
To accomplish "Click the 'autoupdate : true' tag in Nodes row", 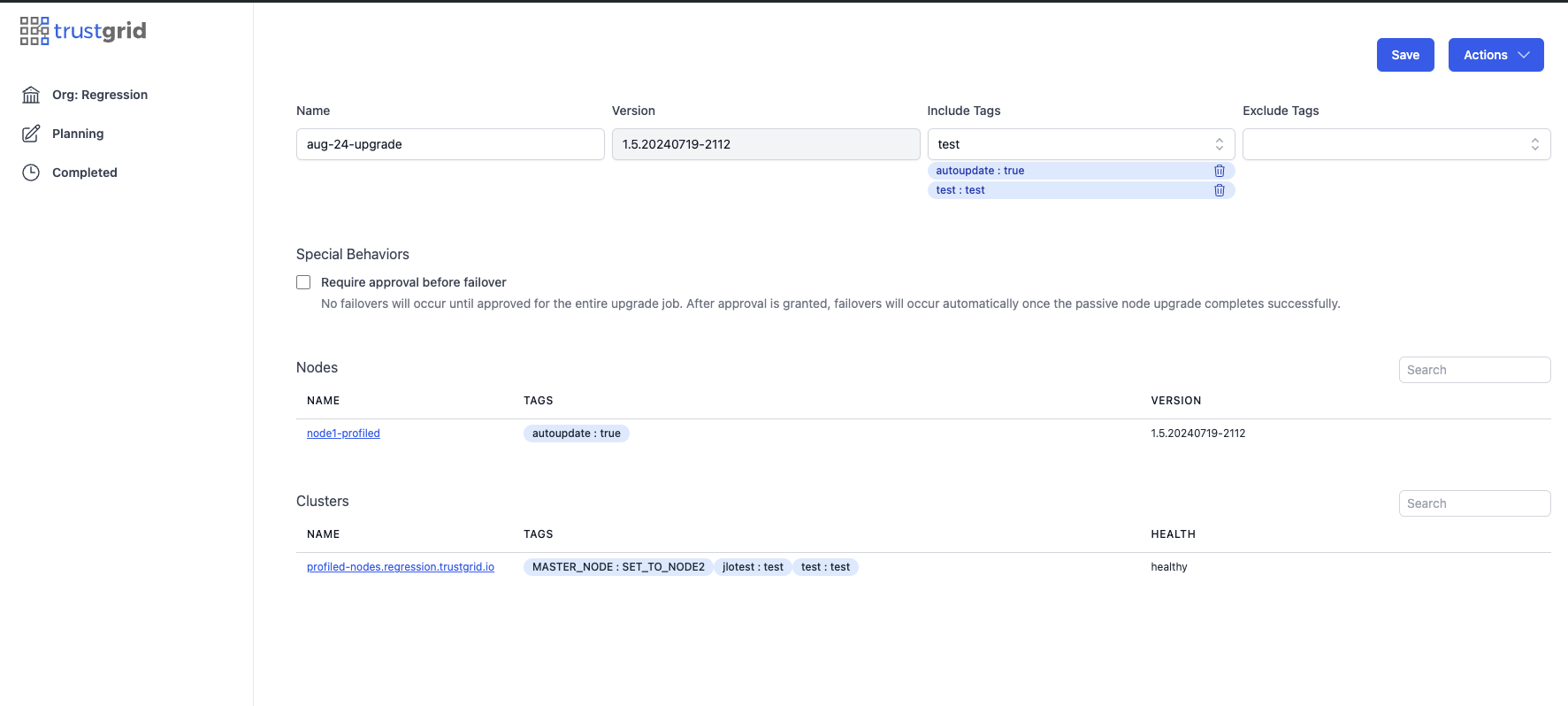I will (577, 434).
